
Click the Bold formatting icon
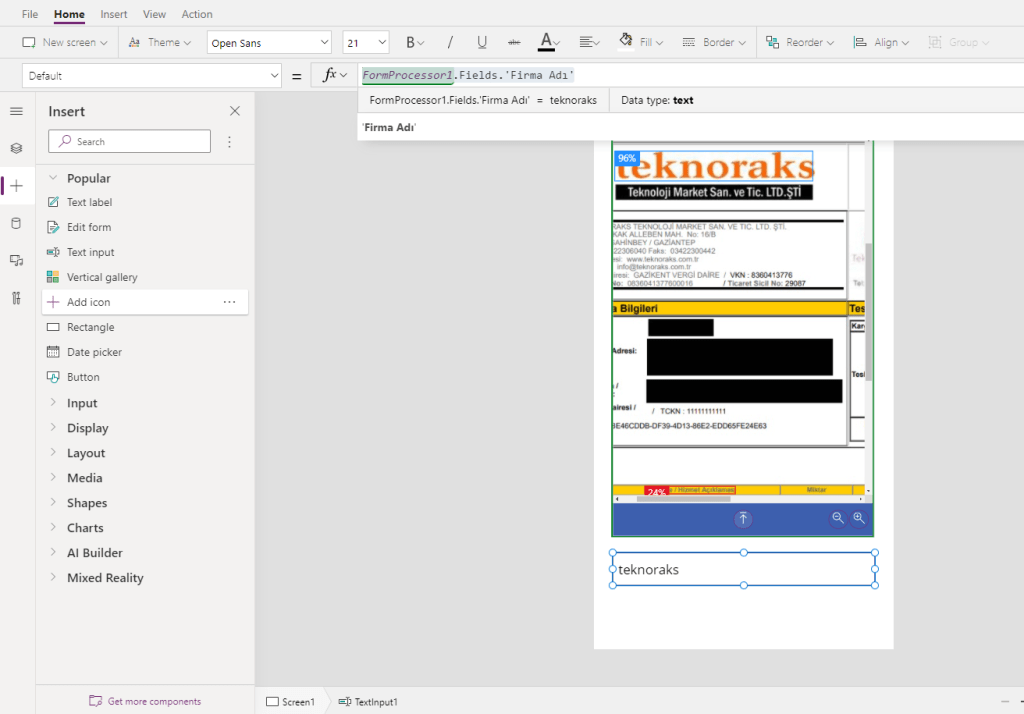(410, 43)
